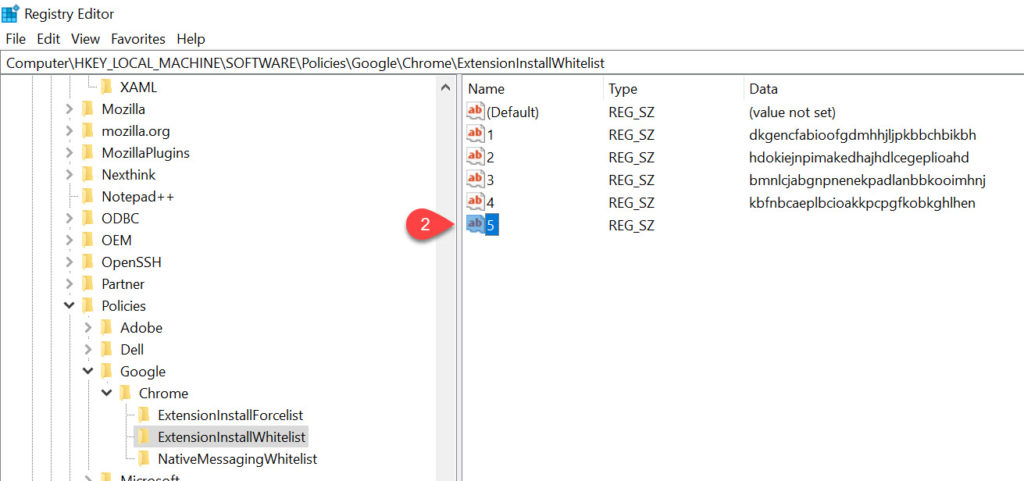Select the NativeMessagingWhitelist folder icon

pyautogui.click(x=144, y=459)
